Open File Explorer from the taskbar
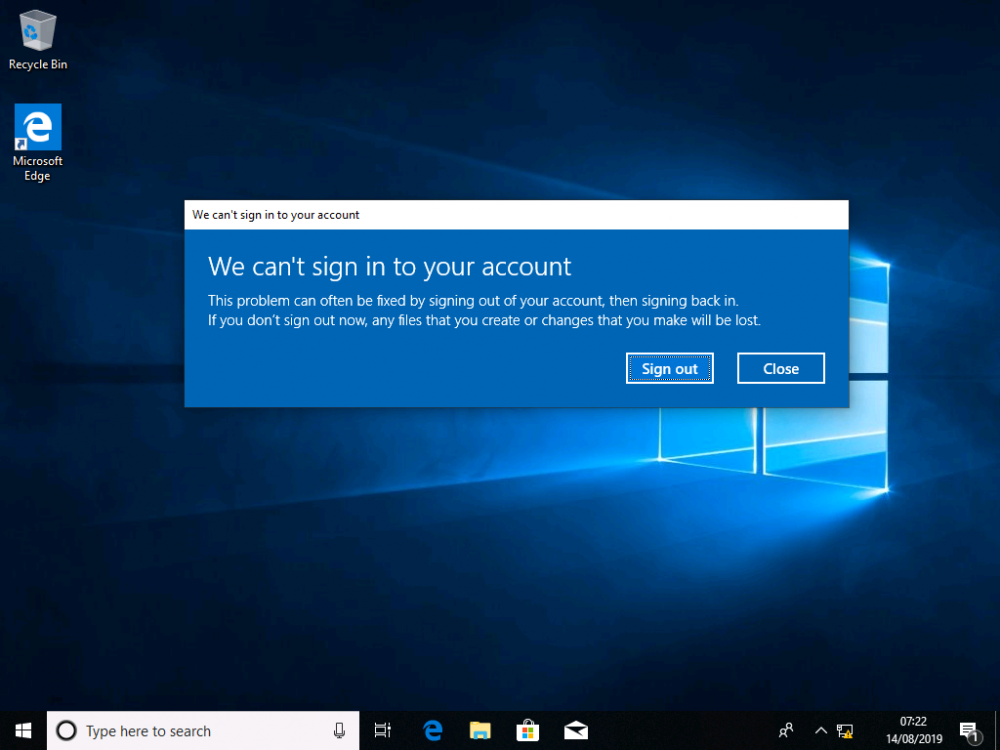The image size is (1000, 750). 480,731
